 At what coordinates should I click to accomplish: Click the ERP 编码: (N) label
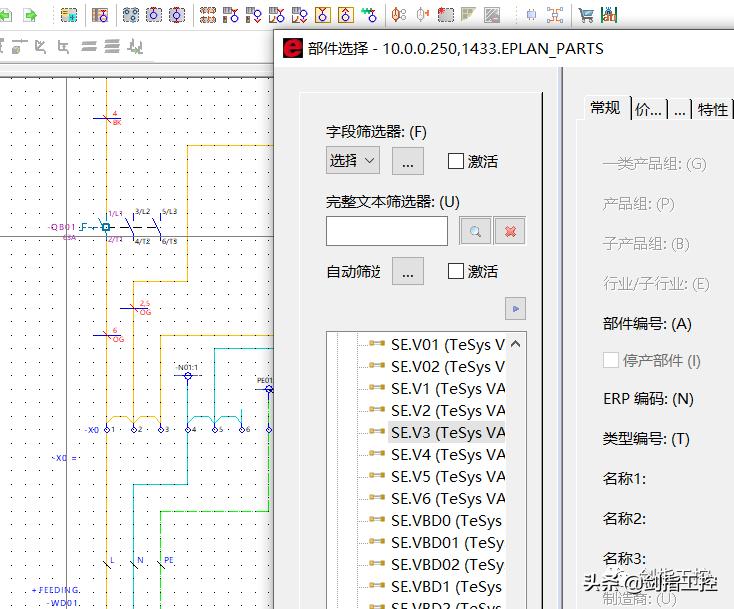tap(648, 399)
